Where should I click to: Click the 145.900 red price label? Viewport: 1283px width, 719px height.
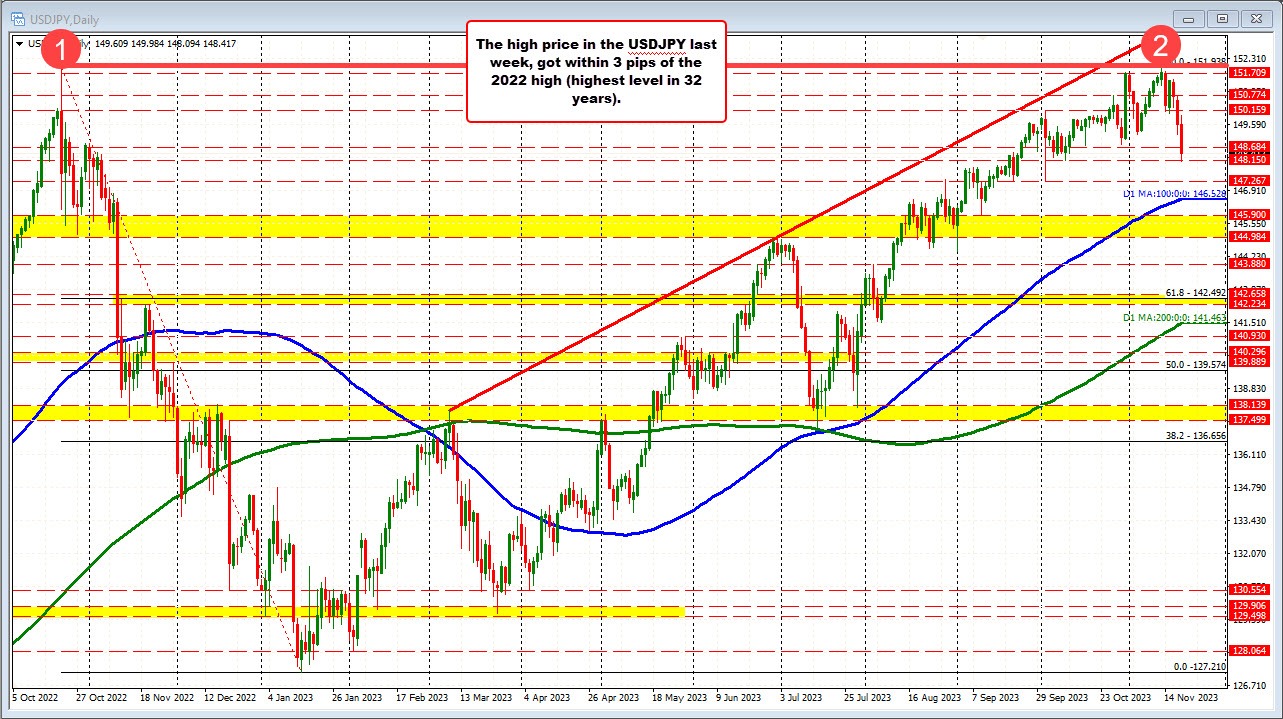1250,214
